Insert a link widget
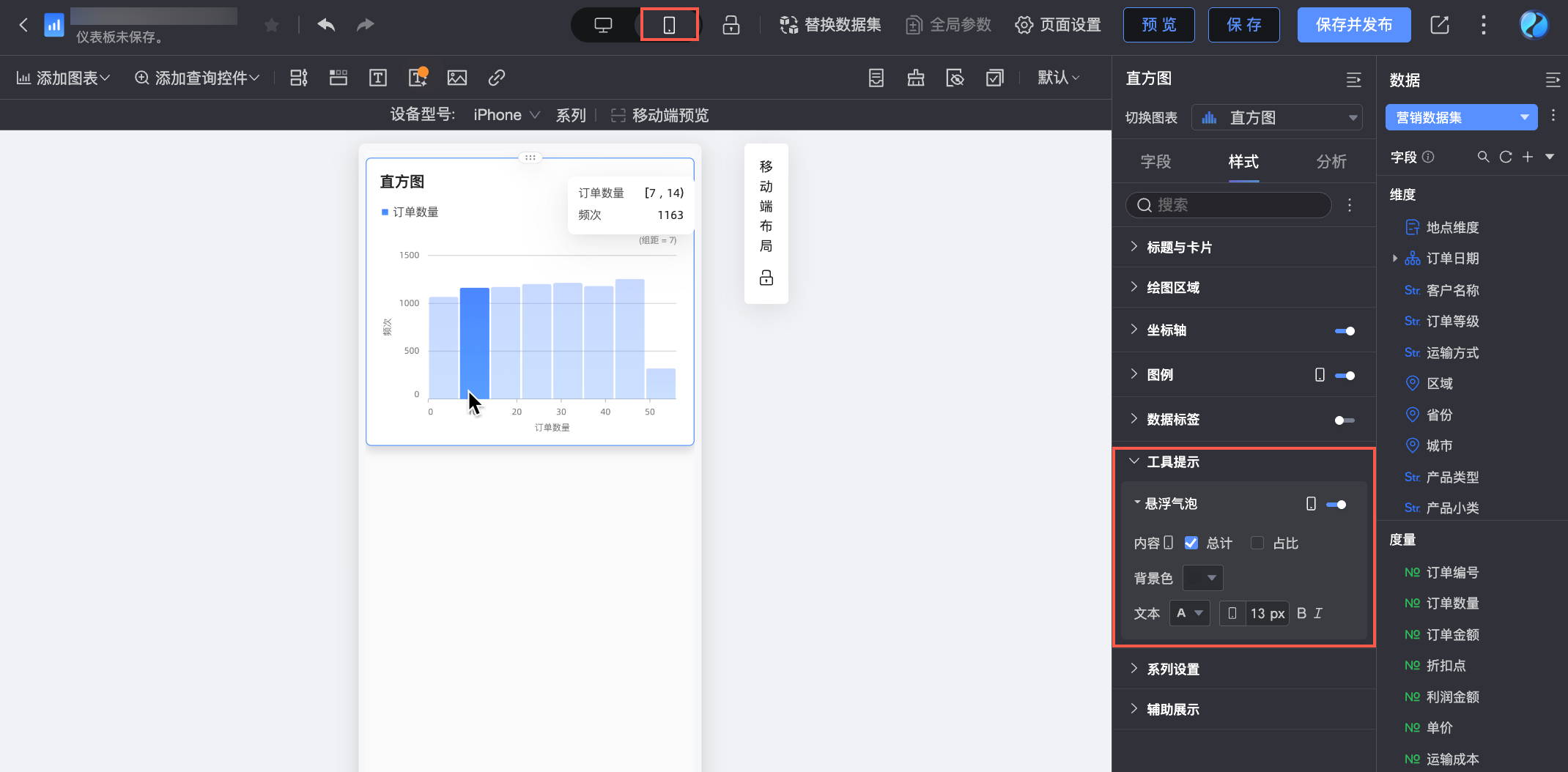The height and width of the screenshot is (772, 1568). pos(497,78)
